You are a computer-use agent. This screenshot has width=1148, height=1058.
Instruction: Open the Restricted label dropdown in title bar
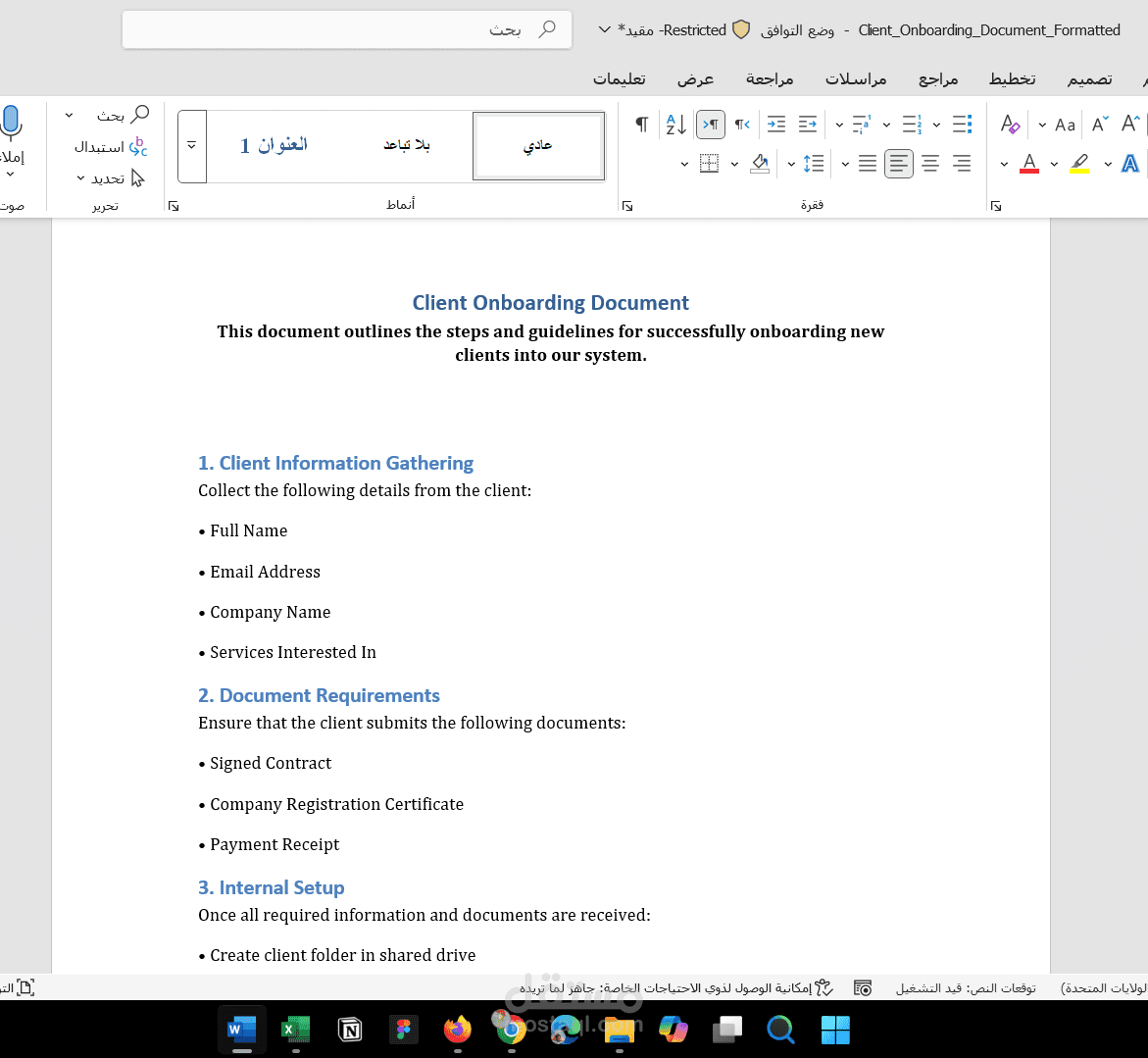coord(604,30)
